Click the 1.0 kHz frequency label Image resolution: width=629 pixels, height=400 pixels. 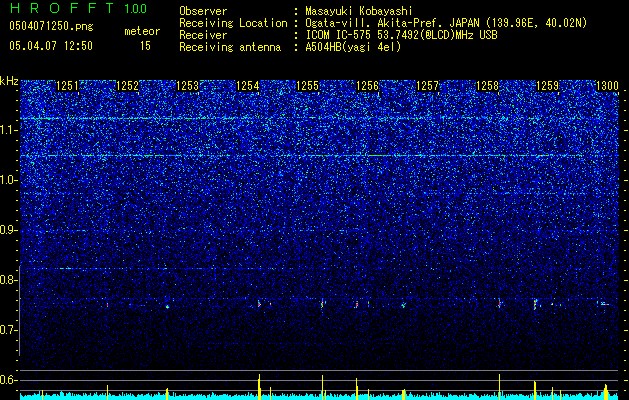9,180
